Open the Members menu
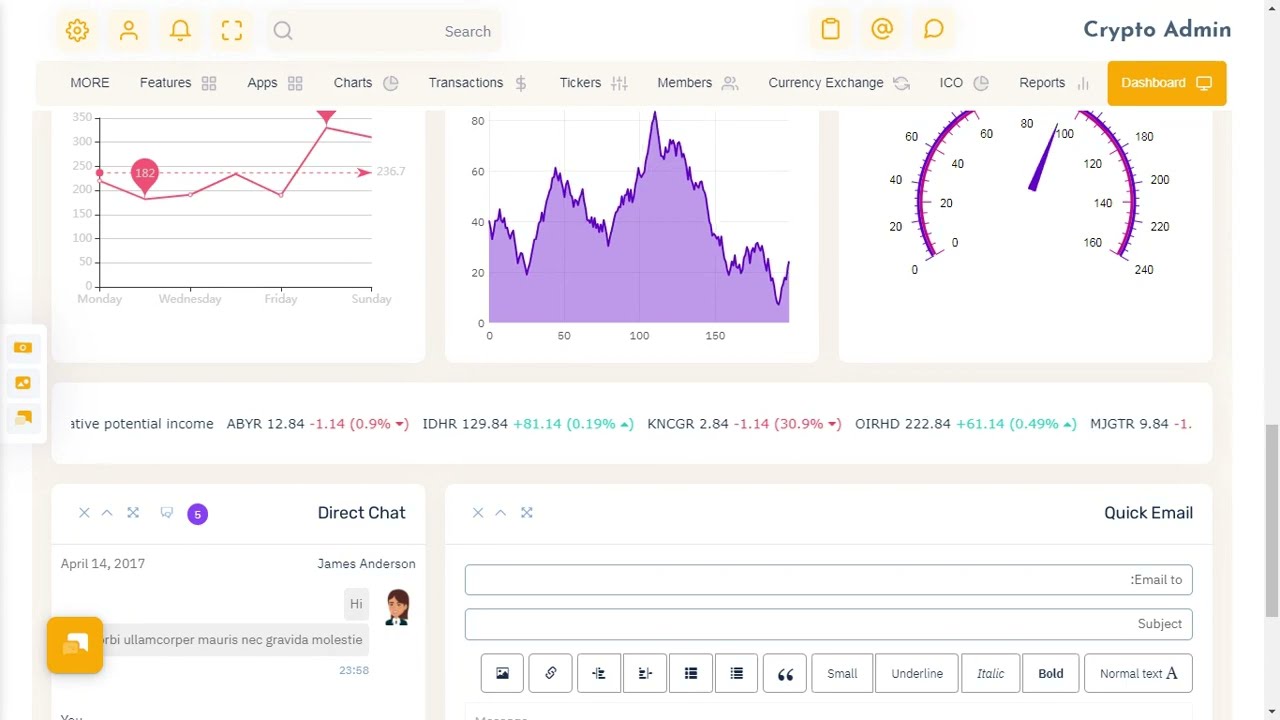This screenshot has height=720, width=1280. [x=697, y=83]
